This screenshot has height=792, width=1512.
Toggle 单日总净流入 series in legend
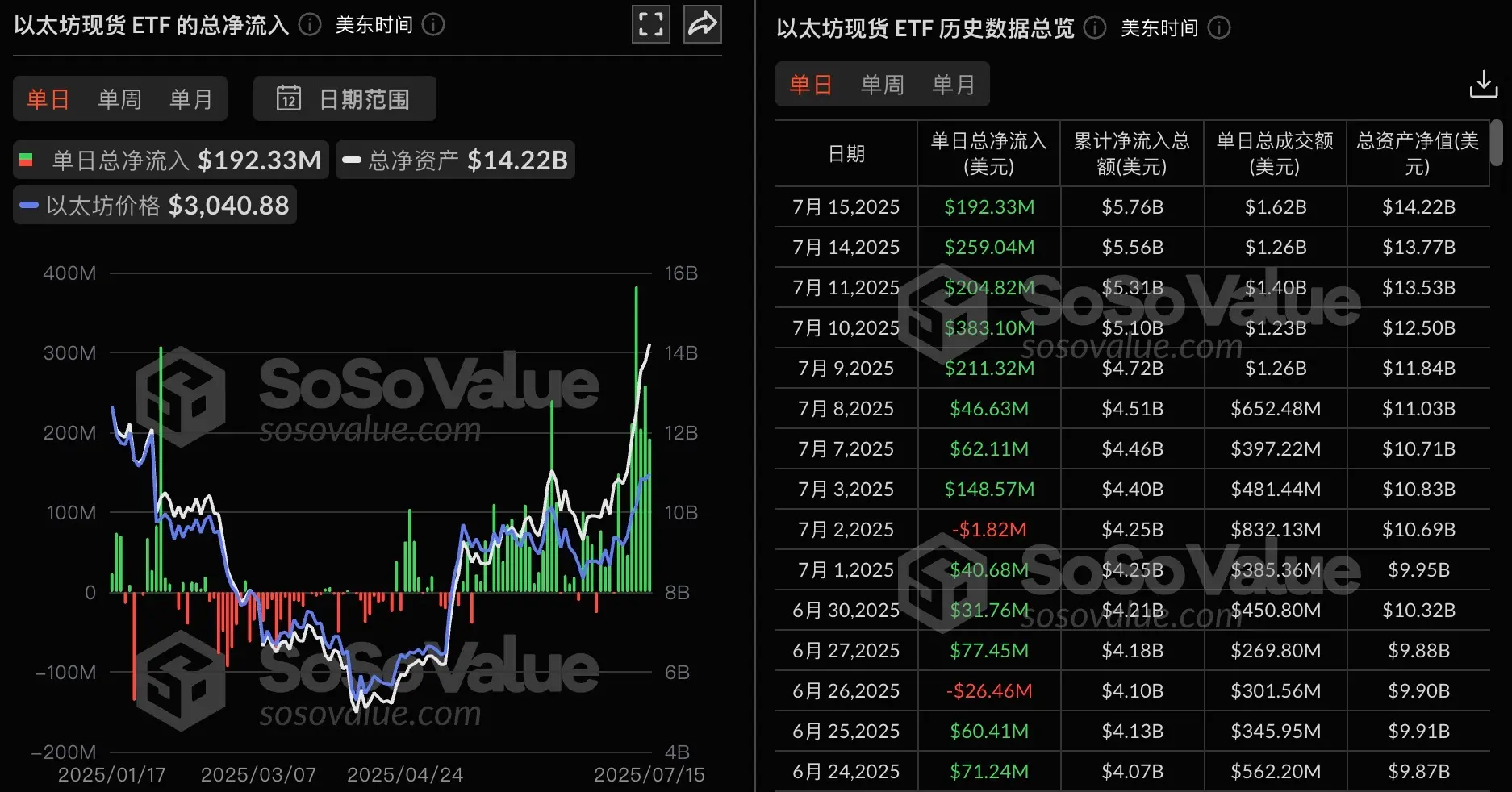click(x=171, y=160)
